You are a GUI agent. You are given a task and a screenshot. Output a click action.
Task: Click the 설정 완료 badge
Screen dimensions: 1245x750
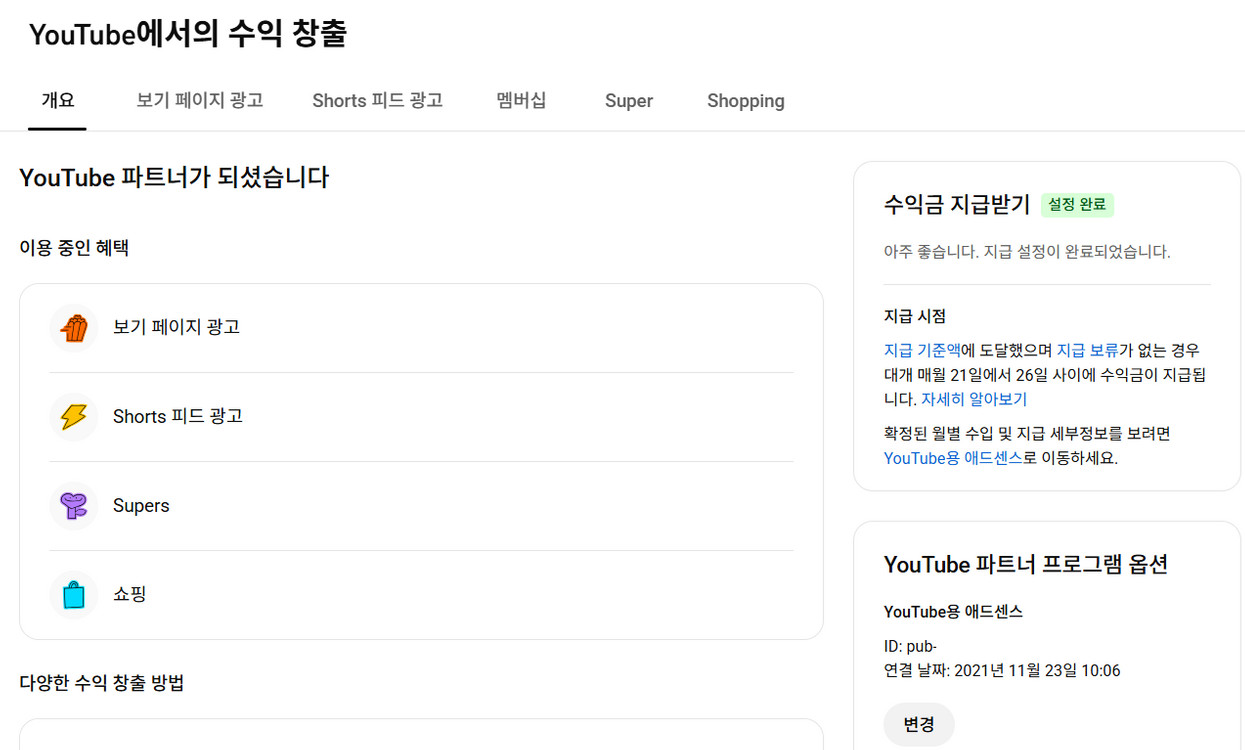(x=1077, y=204)
